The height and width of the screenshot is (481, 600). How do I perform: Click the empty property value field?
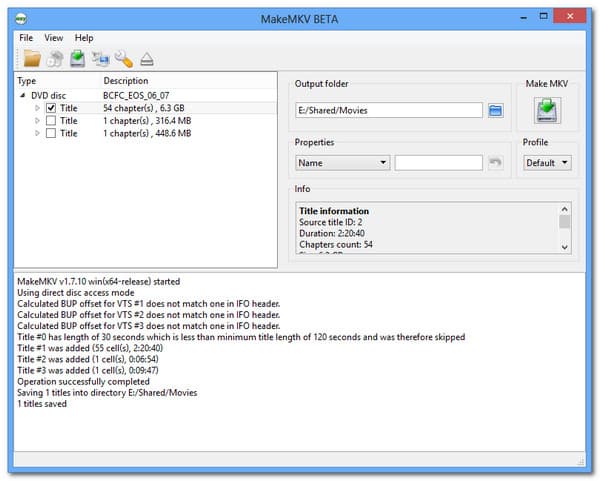coord(439,163)
